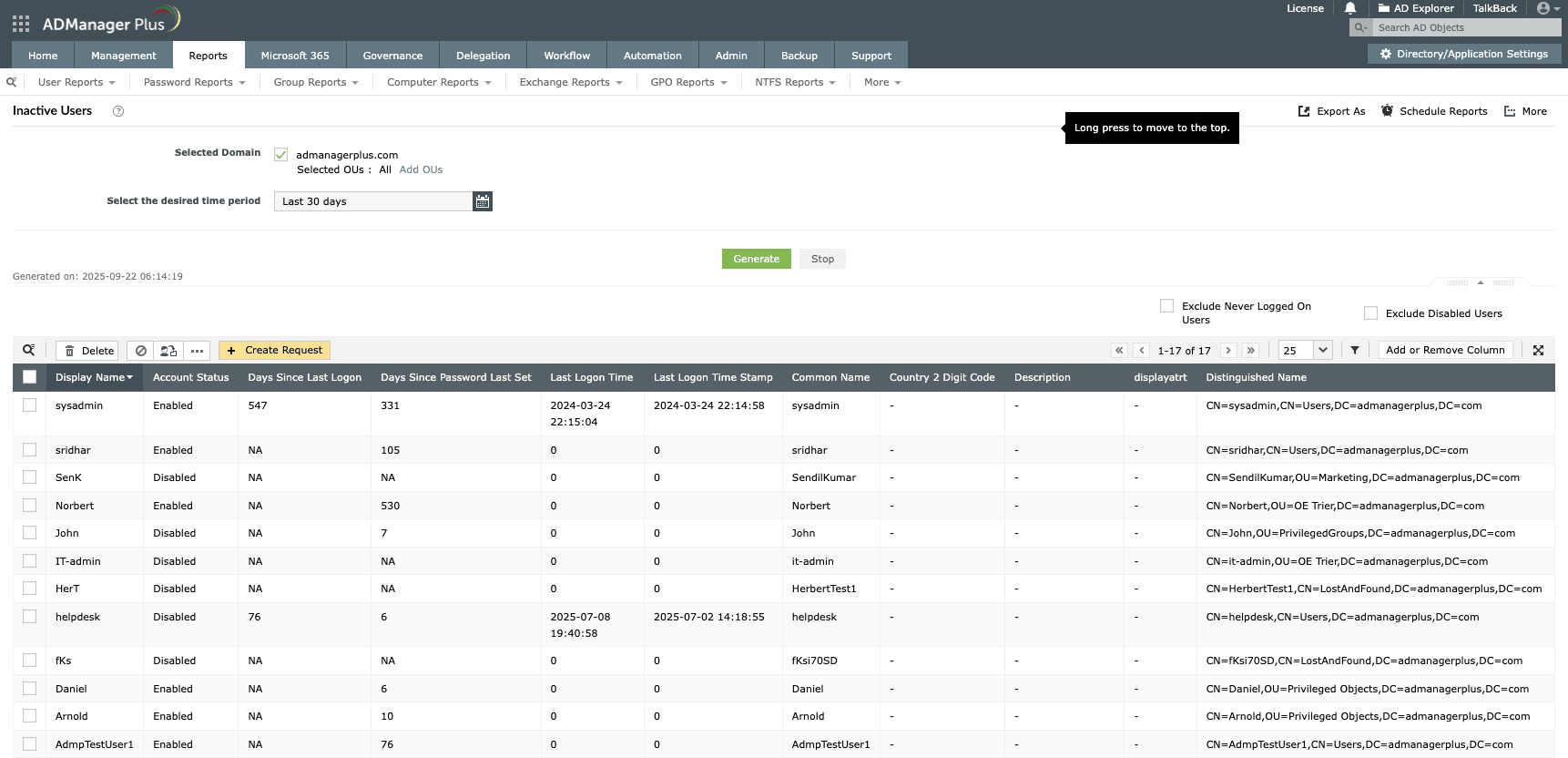Screen dimensions: 1568x758
Task: Switch to the Microsoft 365 tab
Action: 295,56
